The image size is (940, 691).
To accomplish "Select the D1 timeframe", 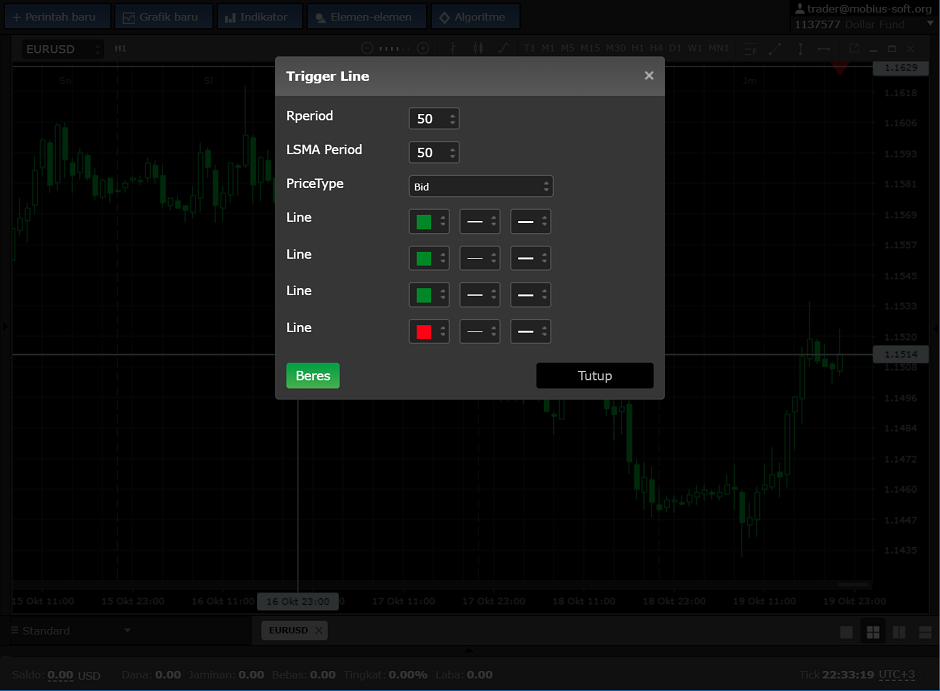I will (x=675, y=49).
